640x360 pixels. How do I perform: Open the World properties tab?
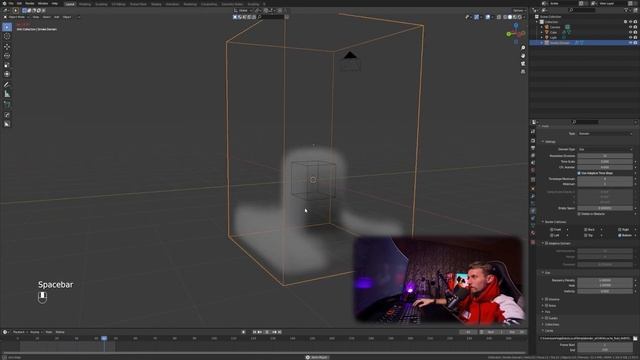point(533,170)
